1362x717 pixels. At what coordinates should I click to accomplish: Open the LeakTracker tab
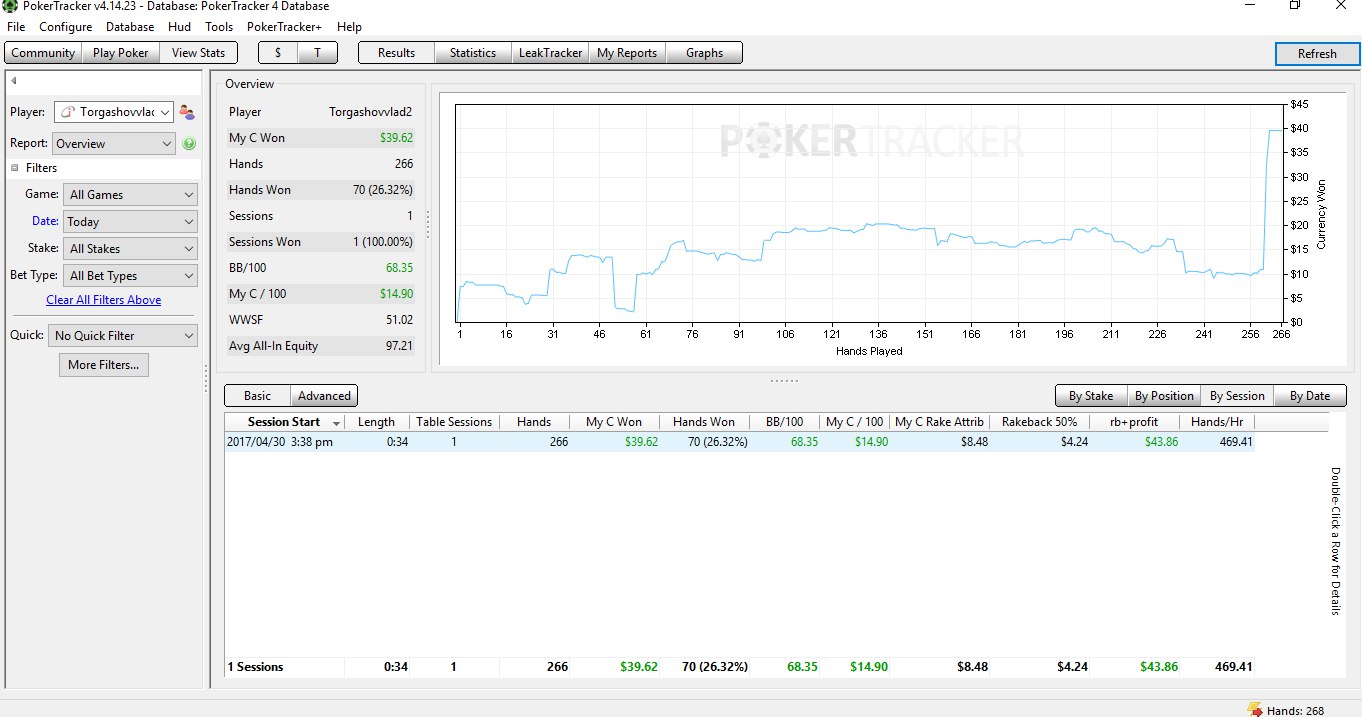tap(550, 53)
